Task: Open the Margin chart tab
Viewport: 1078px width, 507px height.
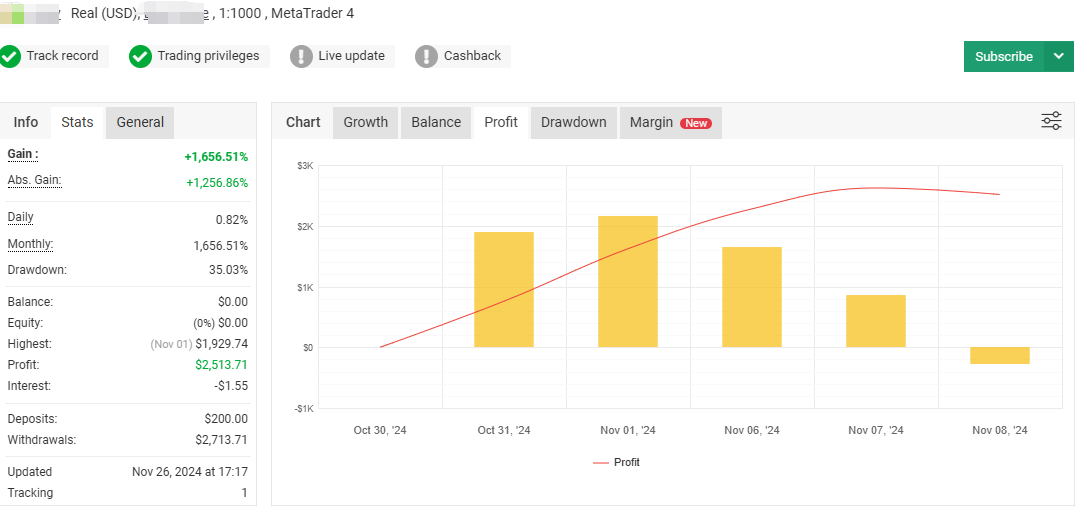Action: coord(651,122)
